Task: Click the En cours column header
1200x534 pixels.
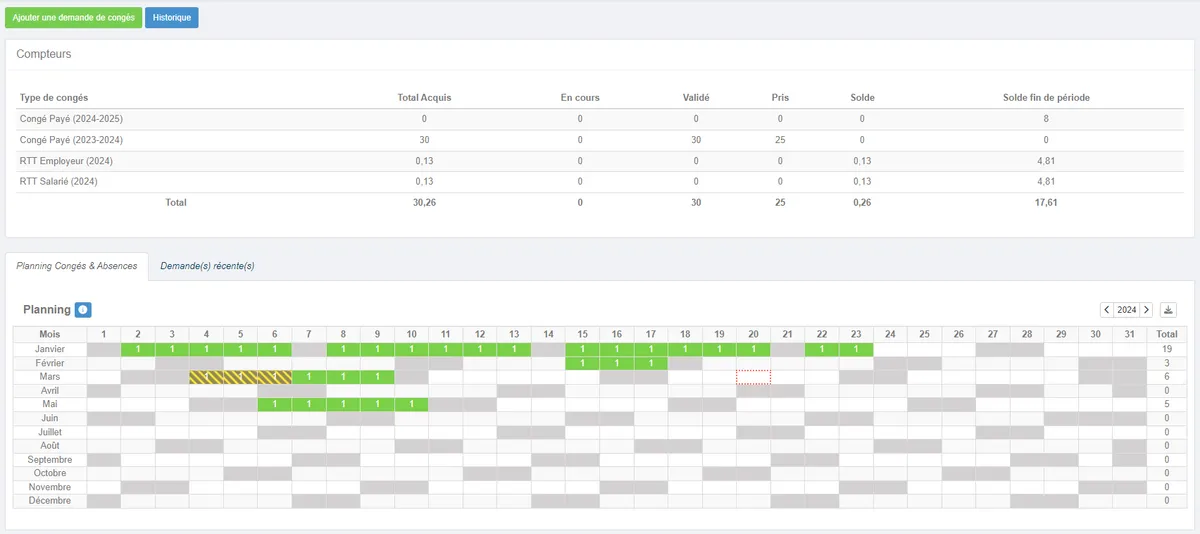Action: coord(580,98)
